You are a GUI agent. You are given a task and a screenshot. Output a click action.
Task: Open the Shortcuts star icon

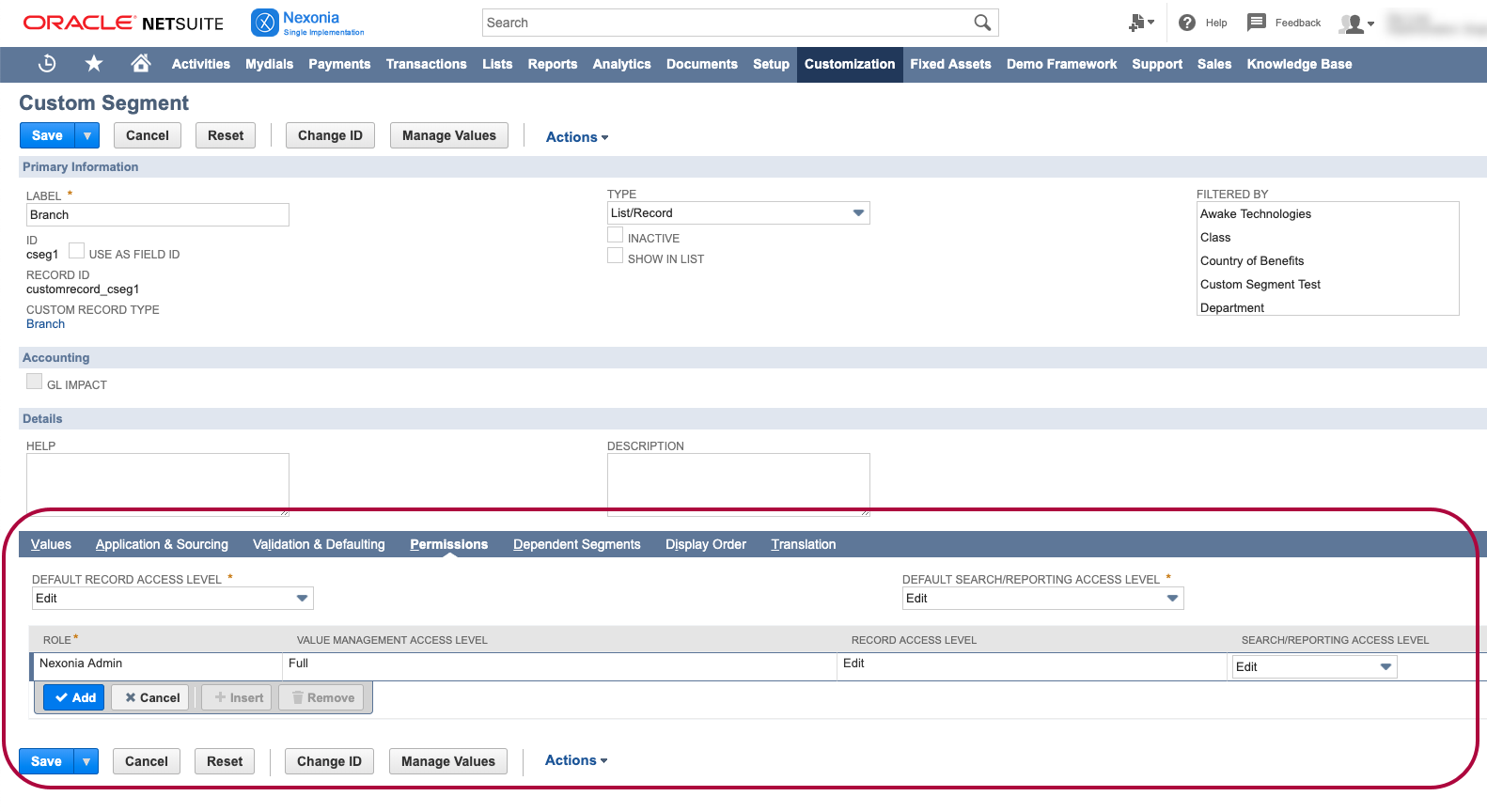(94, 64)
